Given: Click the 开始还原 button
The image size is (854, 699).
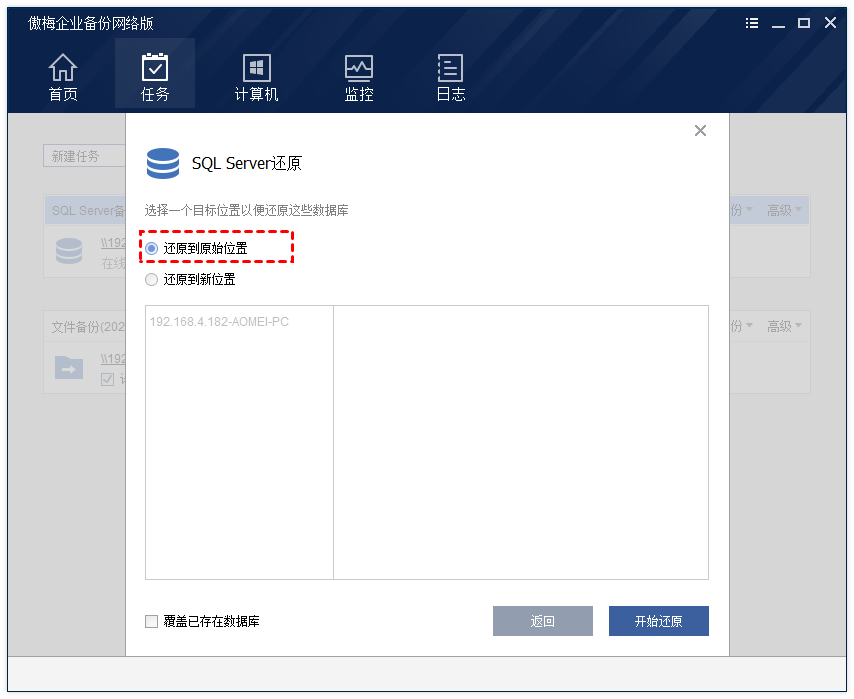Looking at the screenshot, I should click(x=658, y=621).
